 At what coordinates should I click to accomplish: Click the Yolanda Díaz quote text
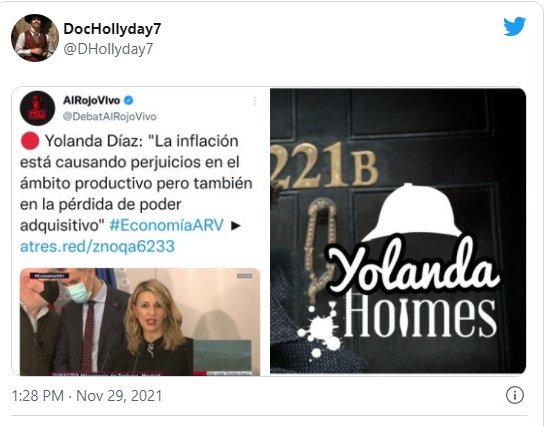[x=137, y=183]
